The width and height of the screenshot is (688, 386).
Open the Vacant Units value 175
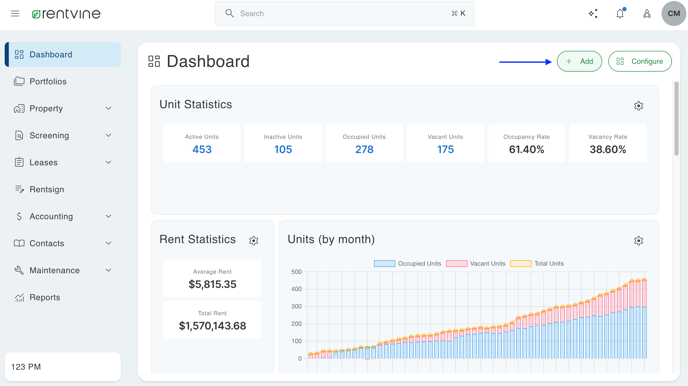(445, 150)
